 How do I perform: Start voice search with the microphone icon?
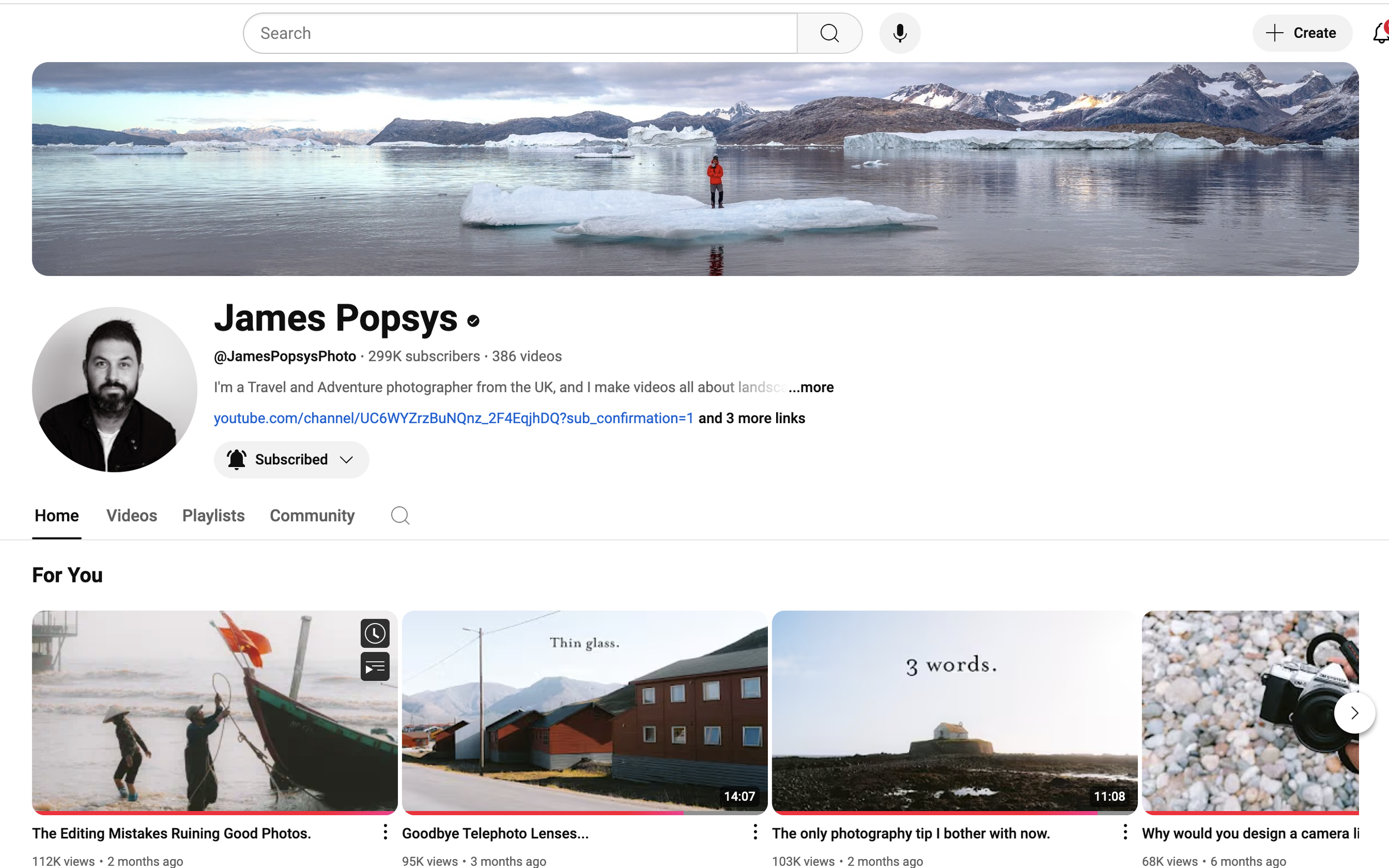(x=900, y=33)
